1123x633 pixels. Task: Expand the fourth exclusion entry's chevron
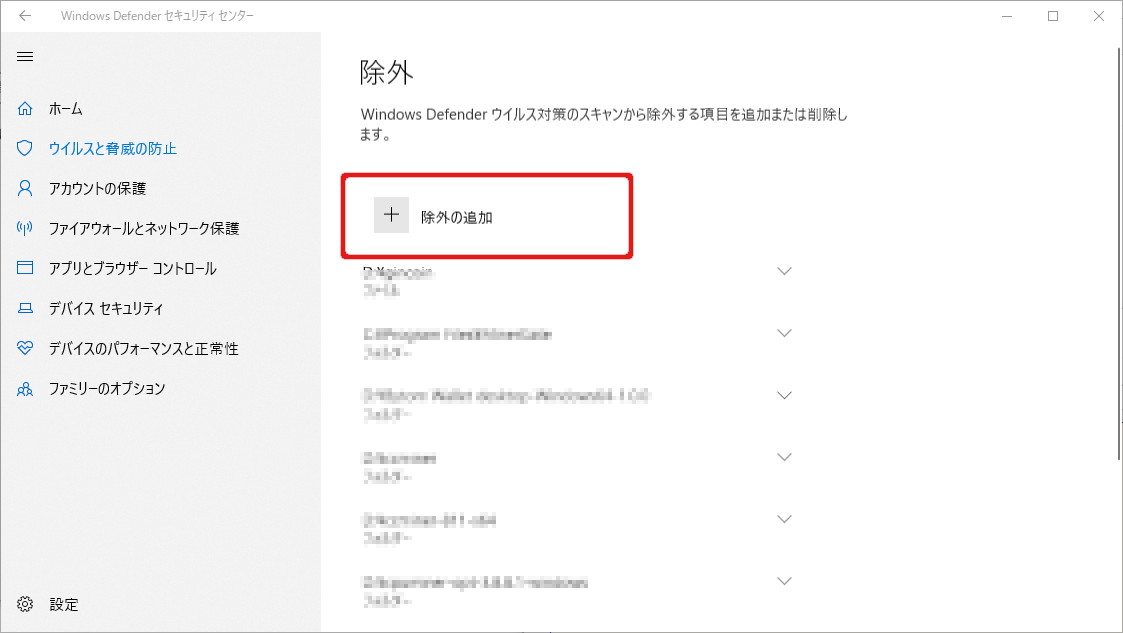tap(784, 457)
